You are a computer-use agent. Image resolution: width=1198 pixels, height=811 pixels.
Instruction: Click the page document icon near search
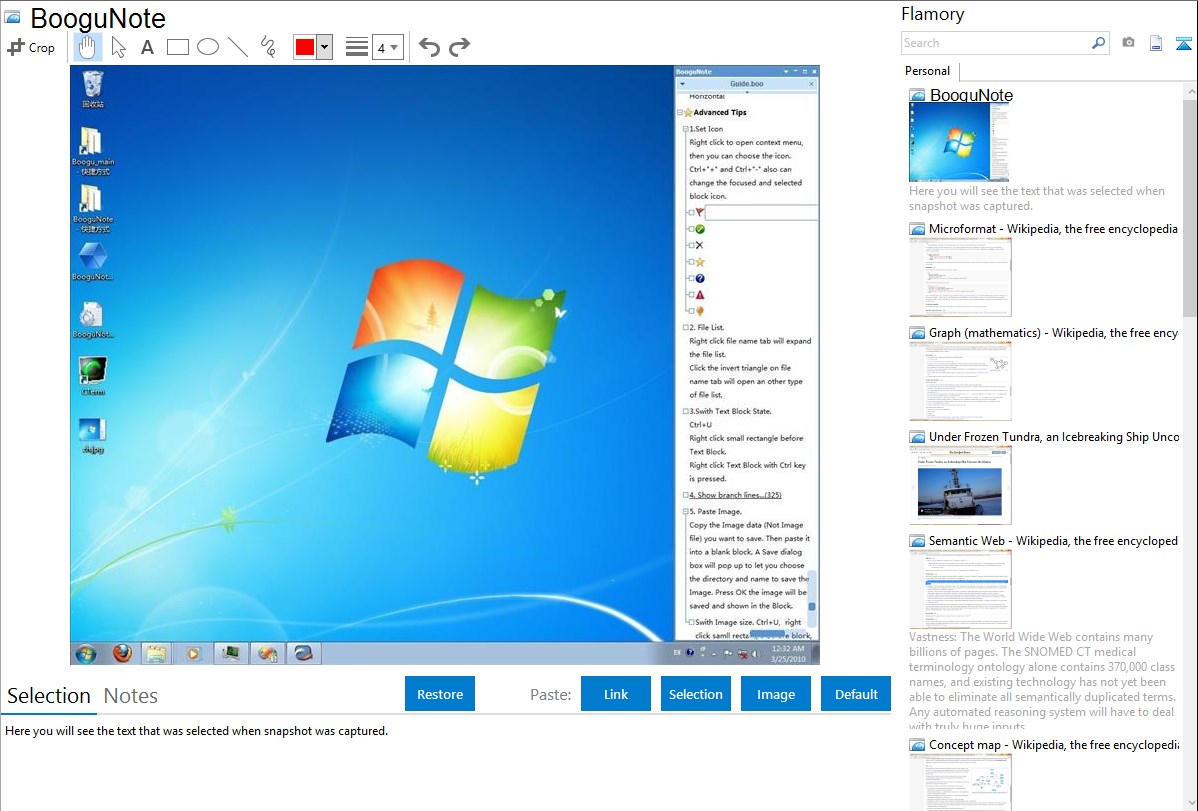pyautogui.click(x=1156, y=43)
